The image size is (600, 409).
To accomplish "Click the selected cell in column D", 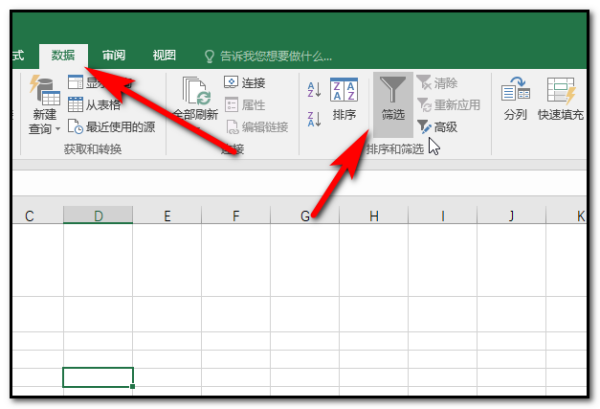I will (98, 377).
